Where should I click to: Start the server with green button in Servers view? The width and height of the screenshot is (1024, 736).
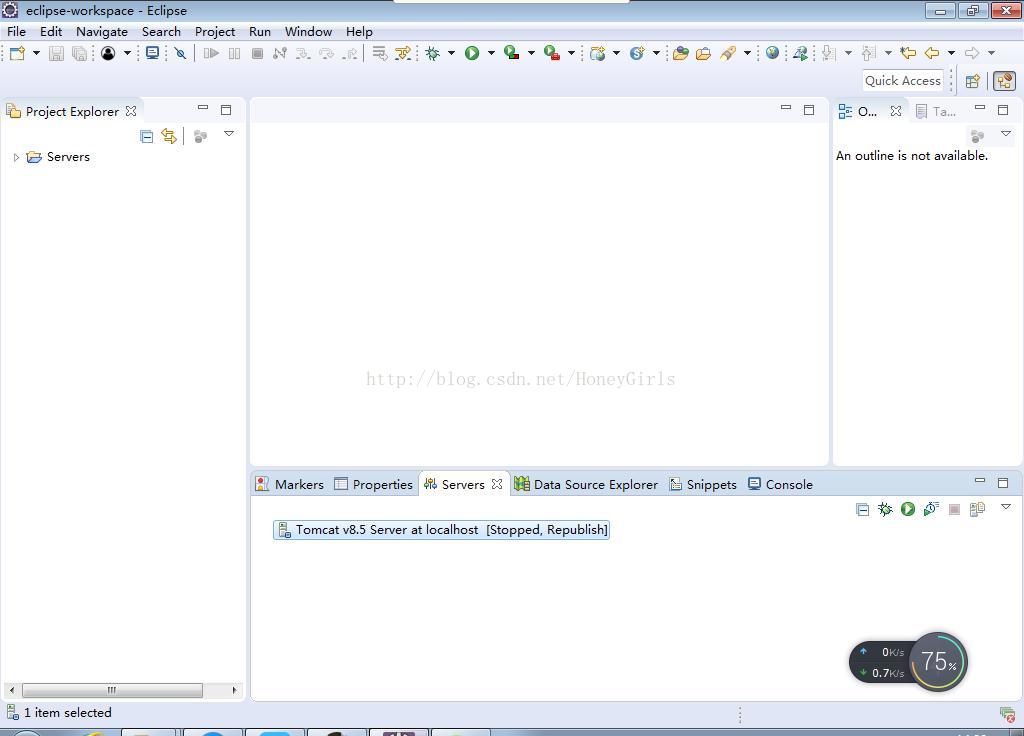pyautogui.click(x=908, y=509)
